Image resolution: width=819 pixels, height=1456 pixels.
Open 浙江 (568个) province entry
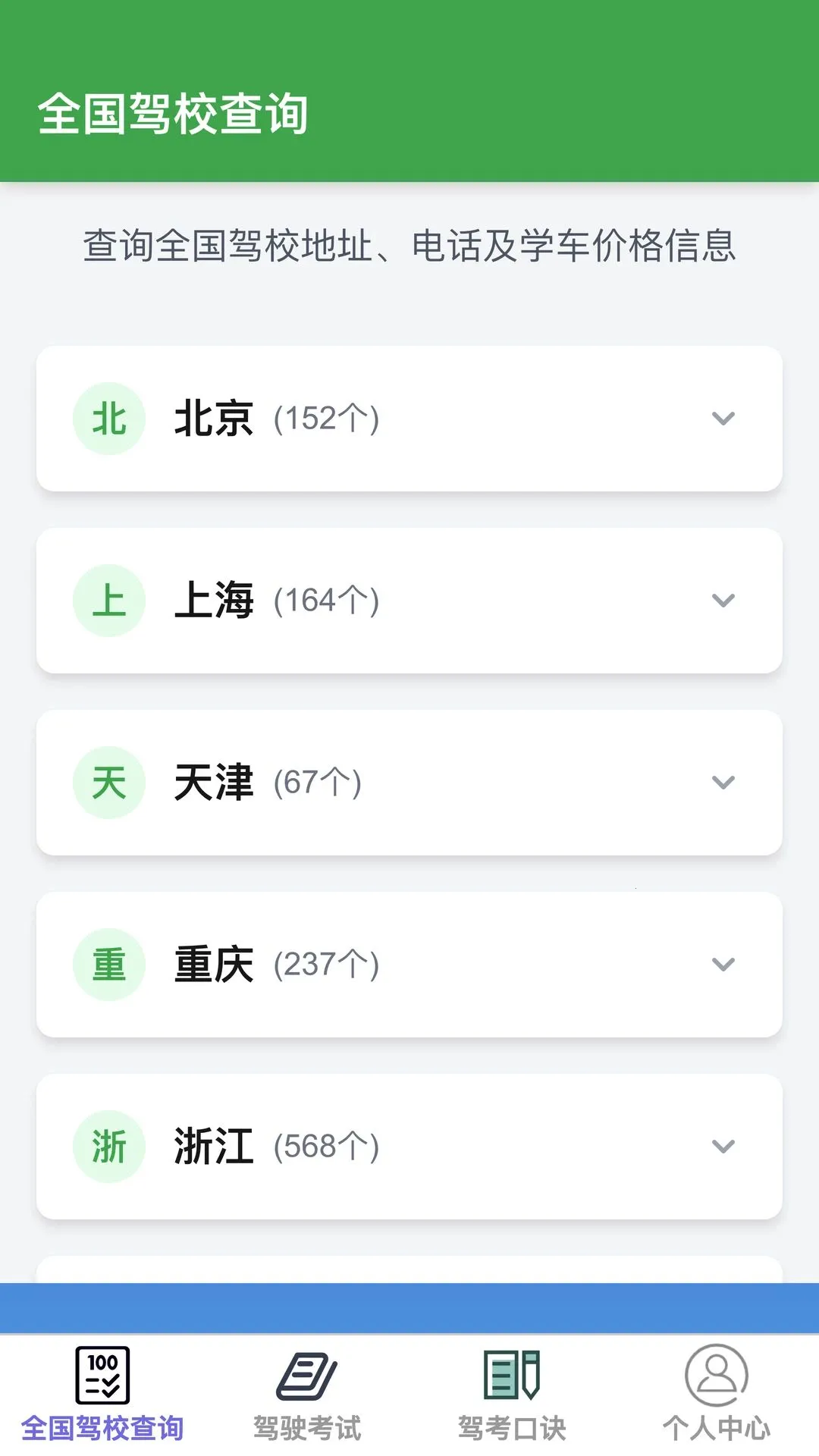pos(409,1147)
